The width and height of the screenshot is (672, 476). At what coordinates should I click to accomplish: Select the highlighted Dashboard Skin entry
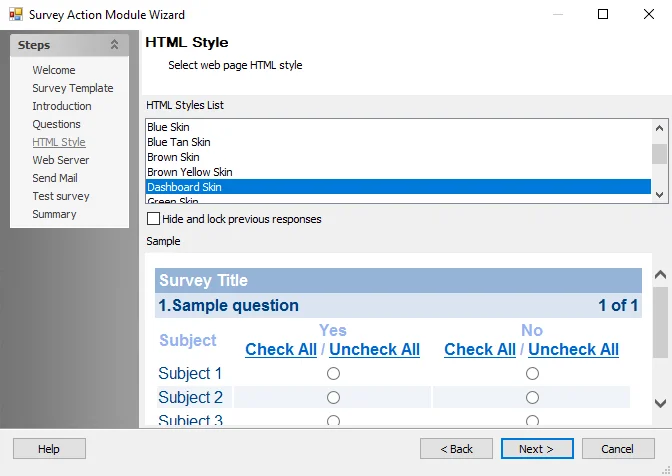click(x=398, y=187)
